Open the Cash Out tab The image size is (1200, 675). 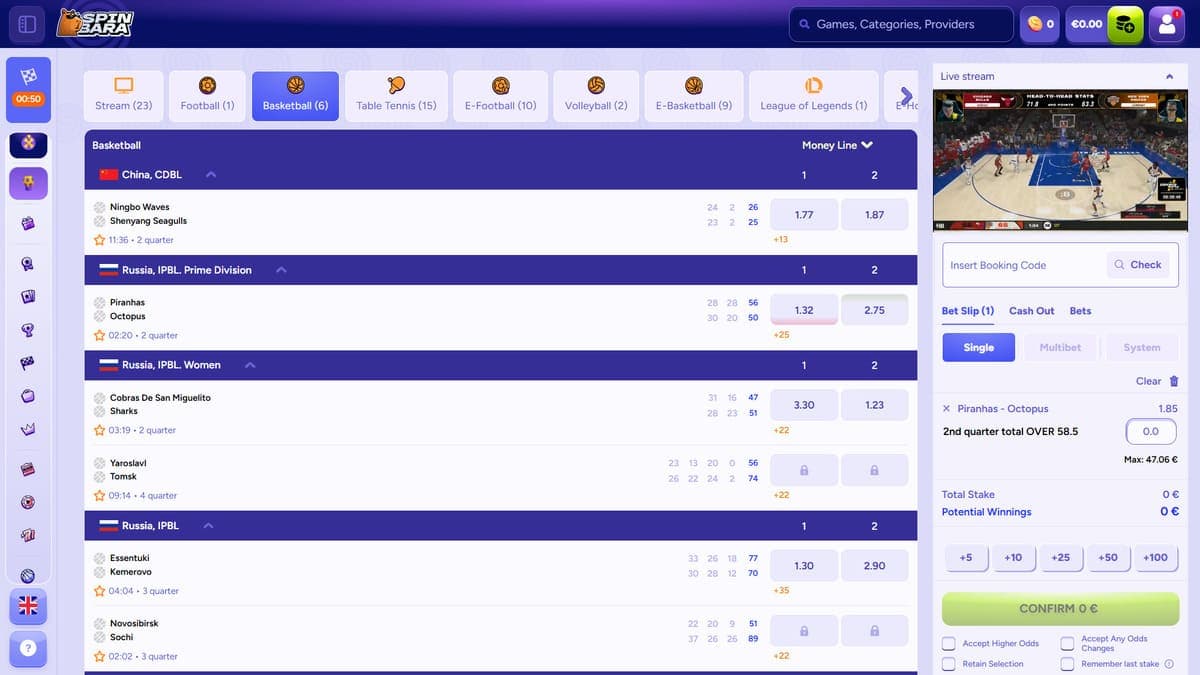click(x=1031, y=311)
